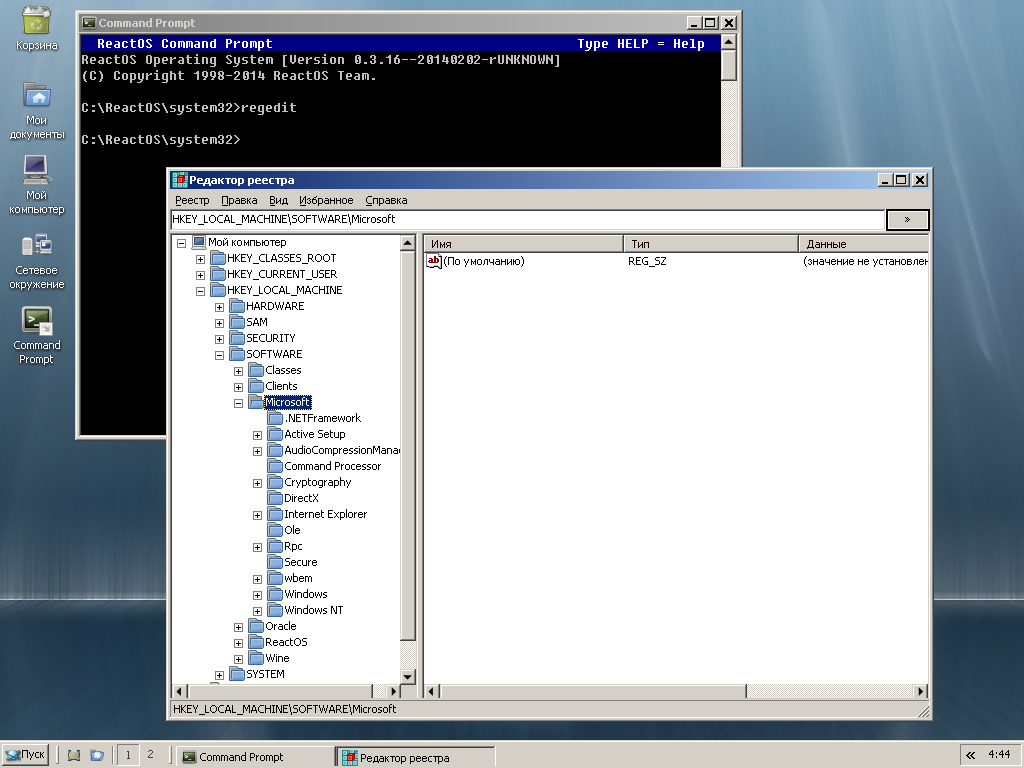Click the Command Prompt window title bar icon
Screen dimensions: 1024x768
[89, 23]
